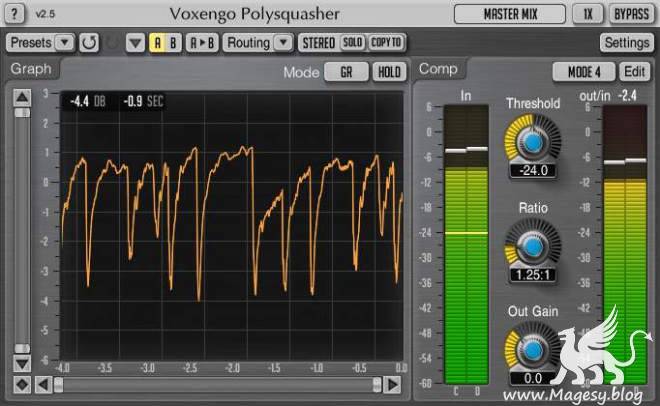Viewport: 660px width, 406px height.
Task: Click the MASTER MIX instance name field
Action: [510, 14]
